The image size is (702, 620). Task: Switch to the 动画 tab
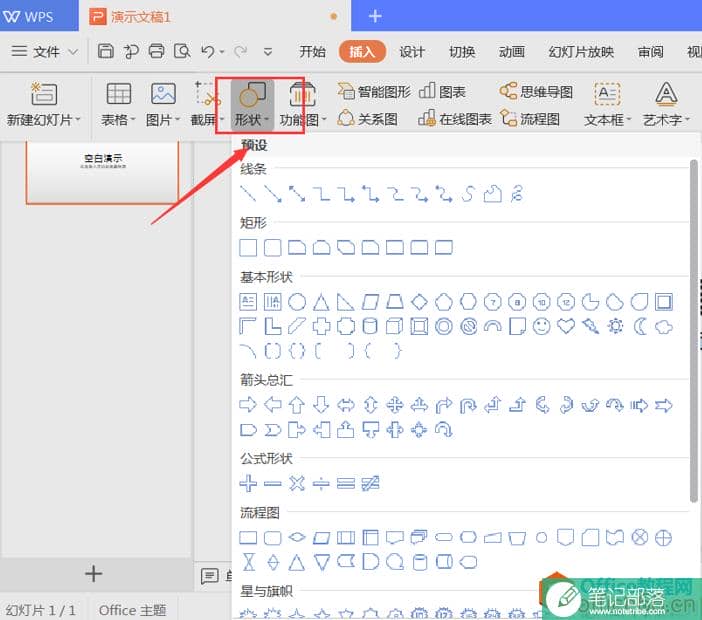pyautogui.click(x=511, y=51)
